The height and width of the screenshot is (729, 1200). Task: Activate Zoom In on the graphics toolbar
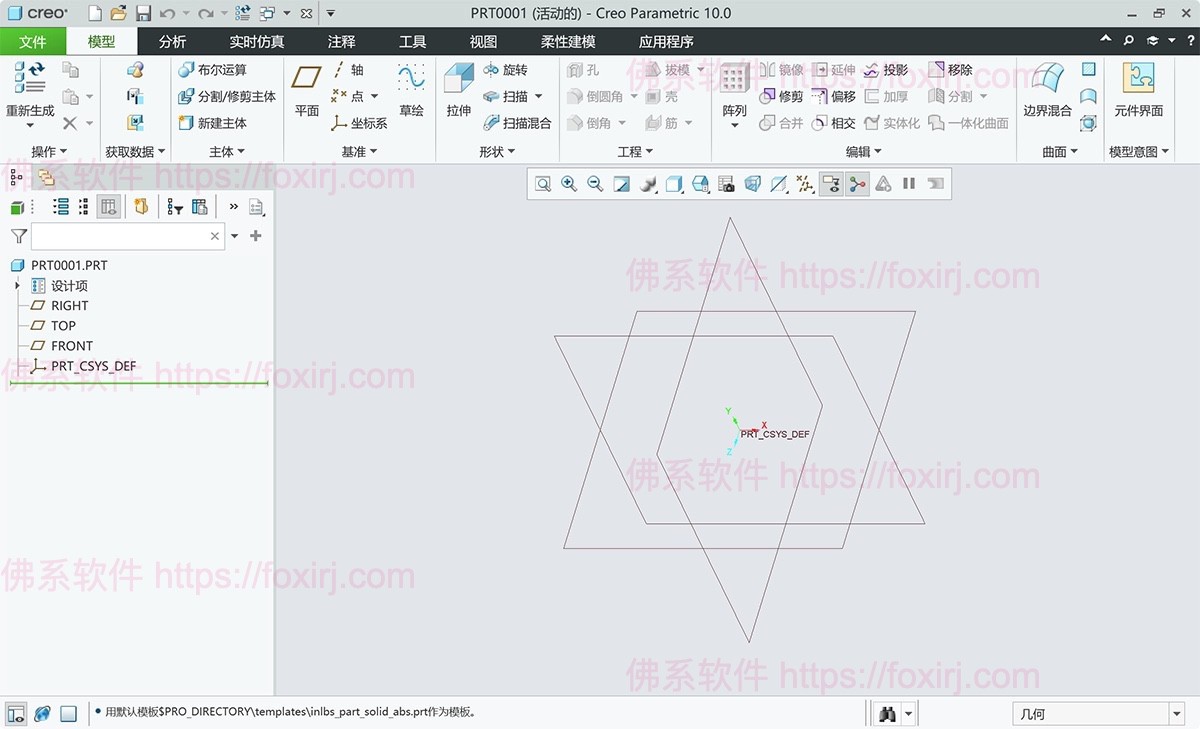pos(569,184)
